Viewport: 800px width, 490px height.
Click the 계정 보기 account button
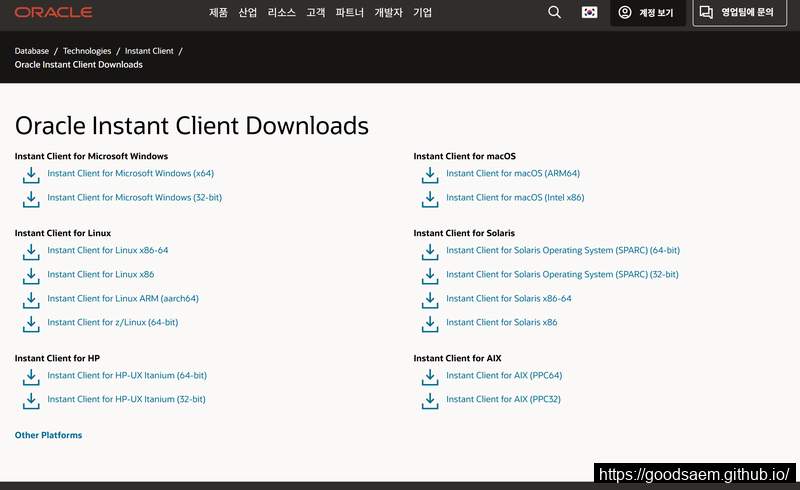click(647, 13)
